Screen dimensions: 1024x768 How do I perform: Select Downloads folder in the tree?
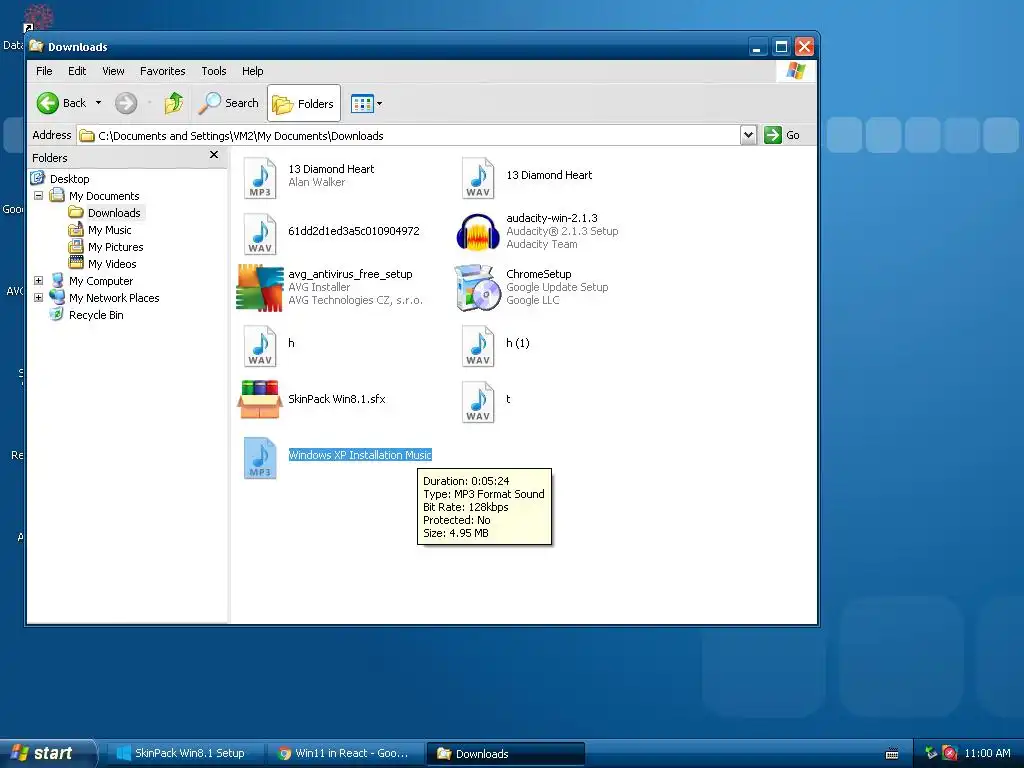114,213
